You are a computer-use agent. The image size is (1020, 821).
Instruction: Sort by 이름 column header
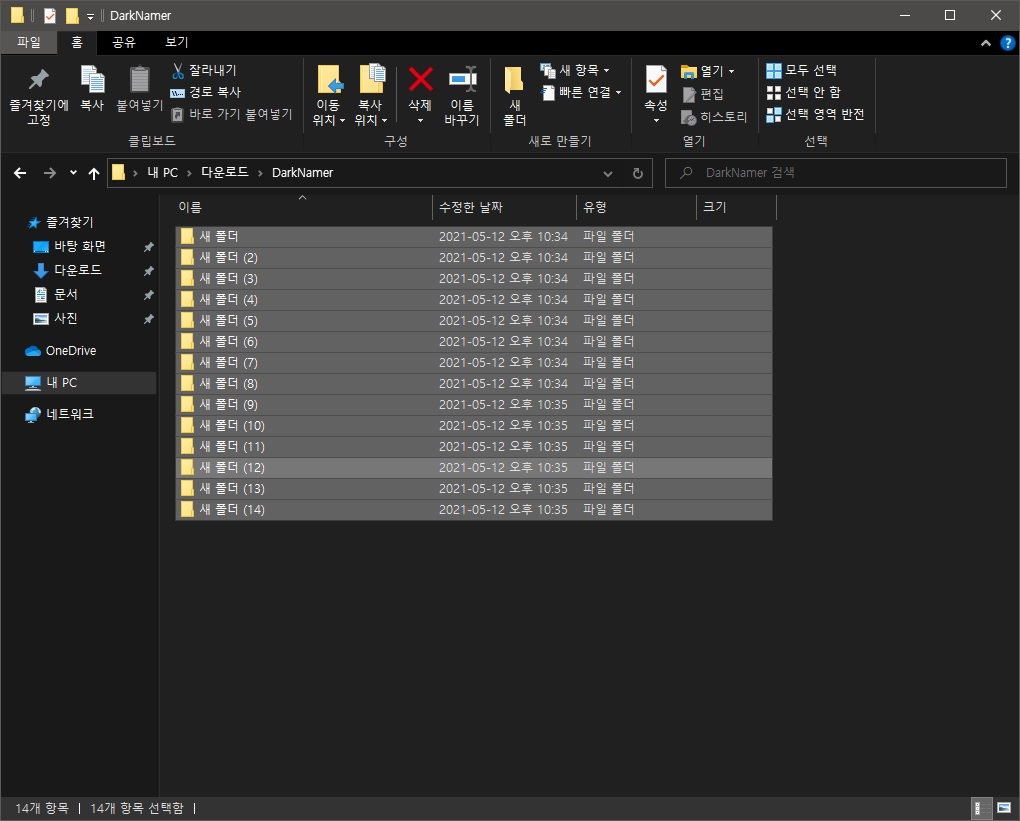[x=302, y=208]
